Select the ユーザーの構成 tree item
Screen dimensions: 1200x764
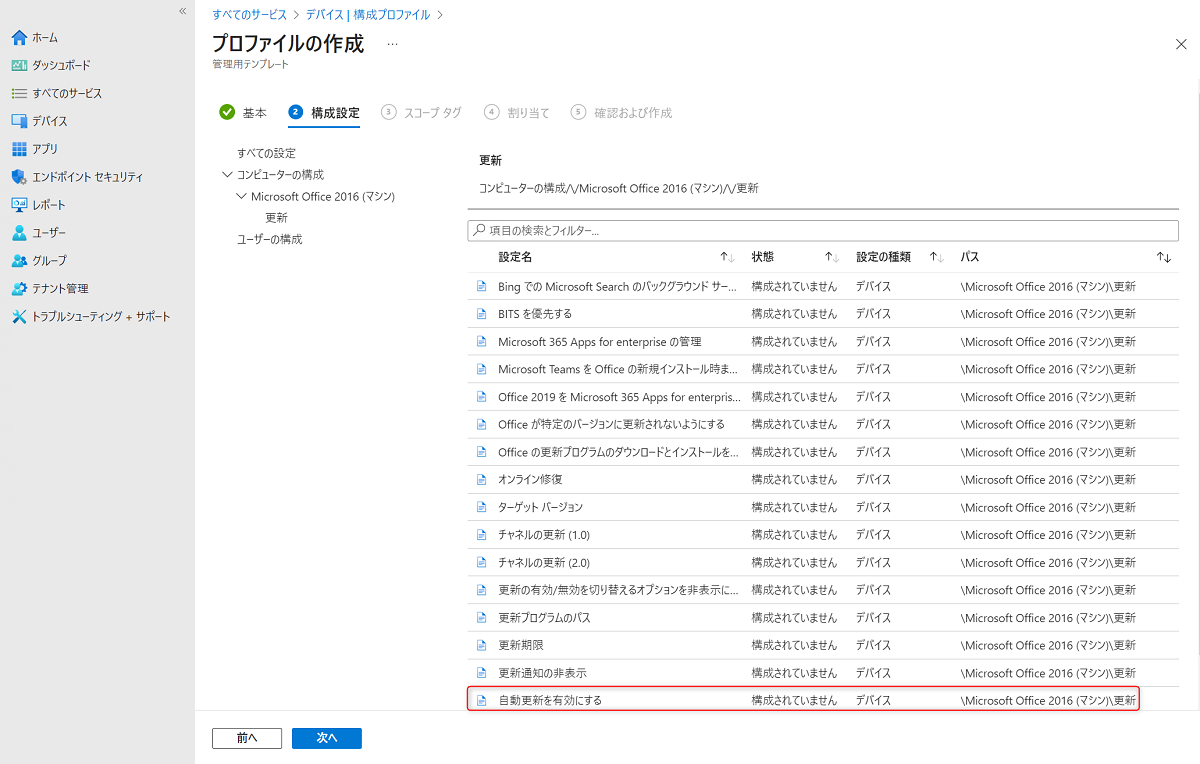pos(269,240)
